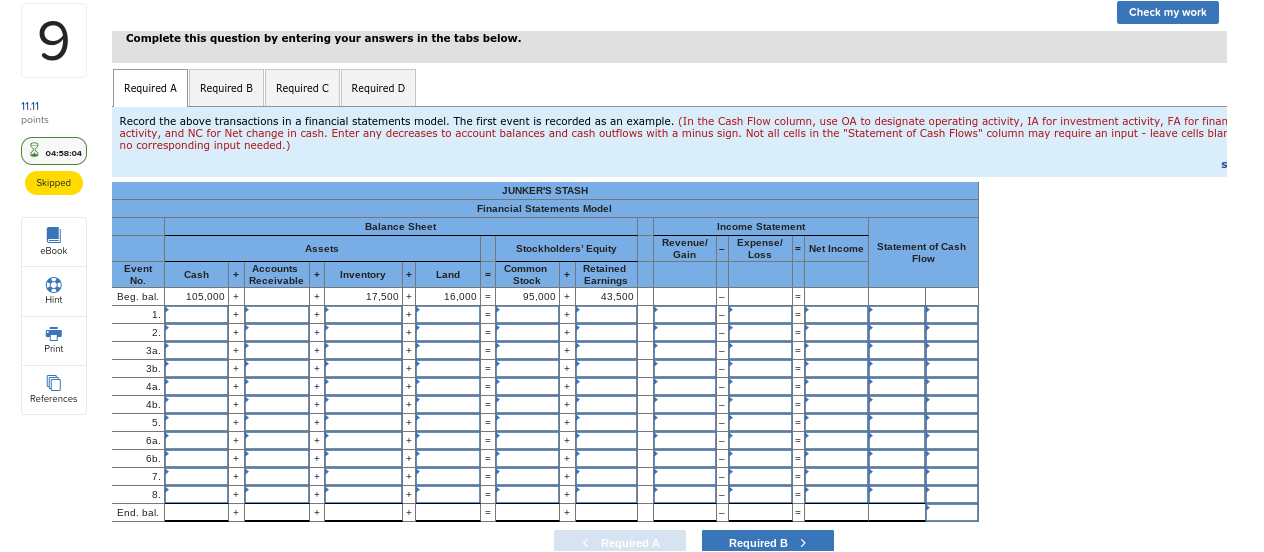Click the 11.11 points label

coord(34,112)
